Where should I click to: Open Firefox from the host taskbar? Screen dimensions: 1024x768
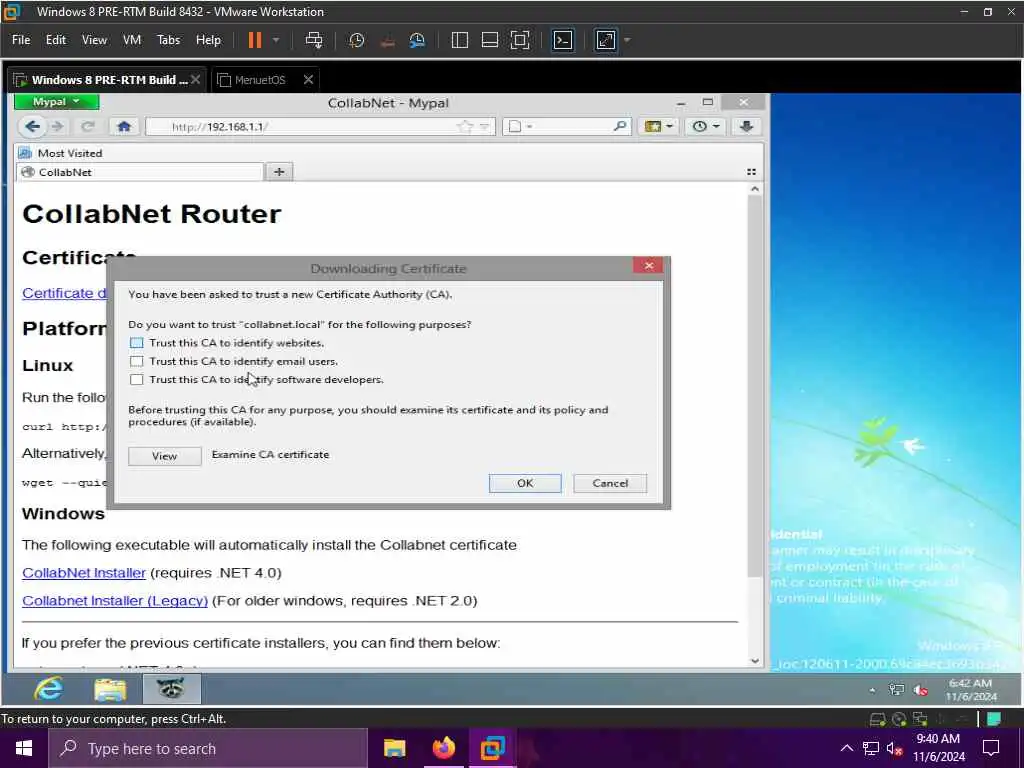pos(444,748)
